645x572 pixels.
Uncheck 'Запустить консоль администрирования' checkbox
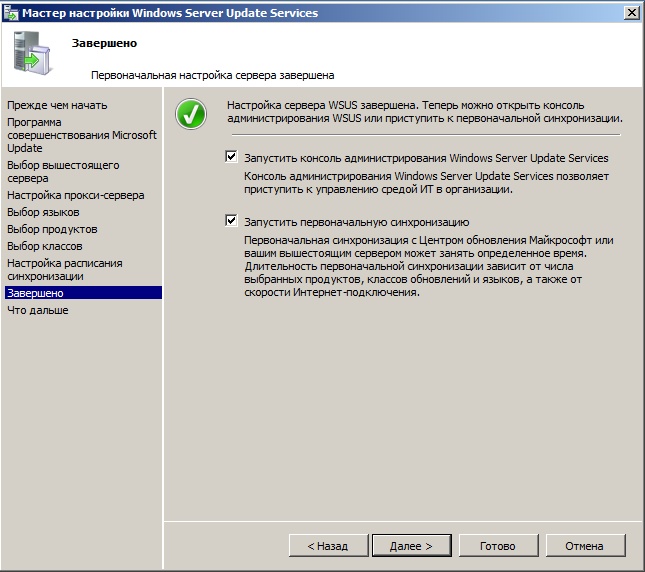231,156
